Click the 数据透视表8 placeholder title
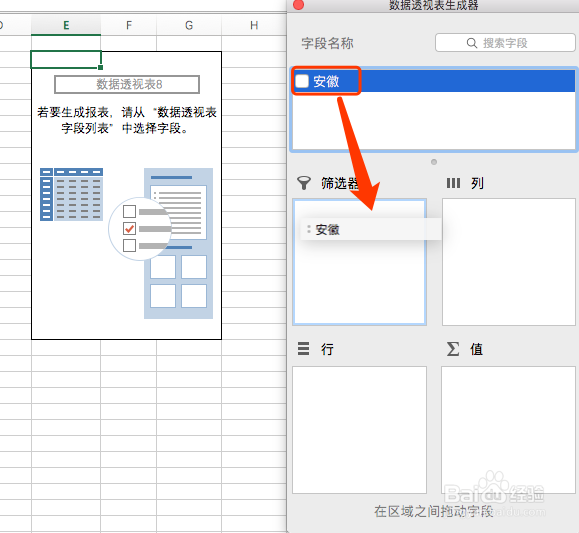 127,84
